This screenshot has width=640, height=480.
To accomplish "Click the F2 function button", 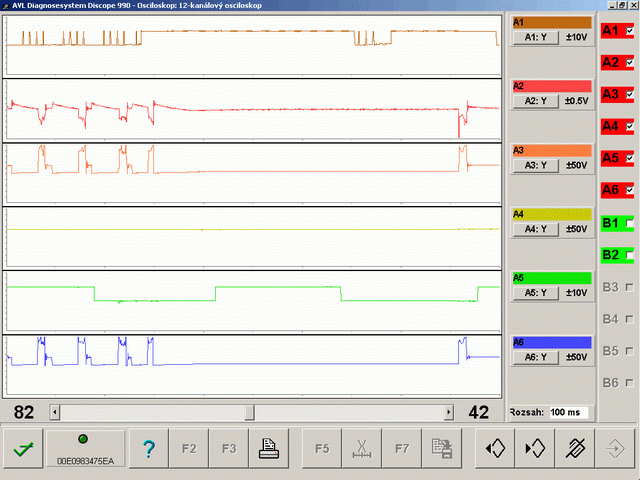I will pyautogui.click(x=189, y=449).
